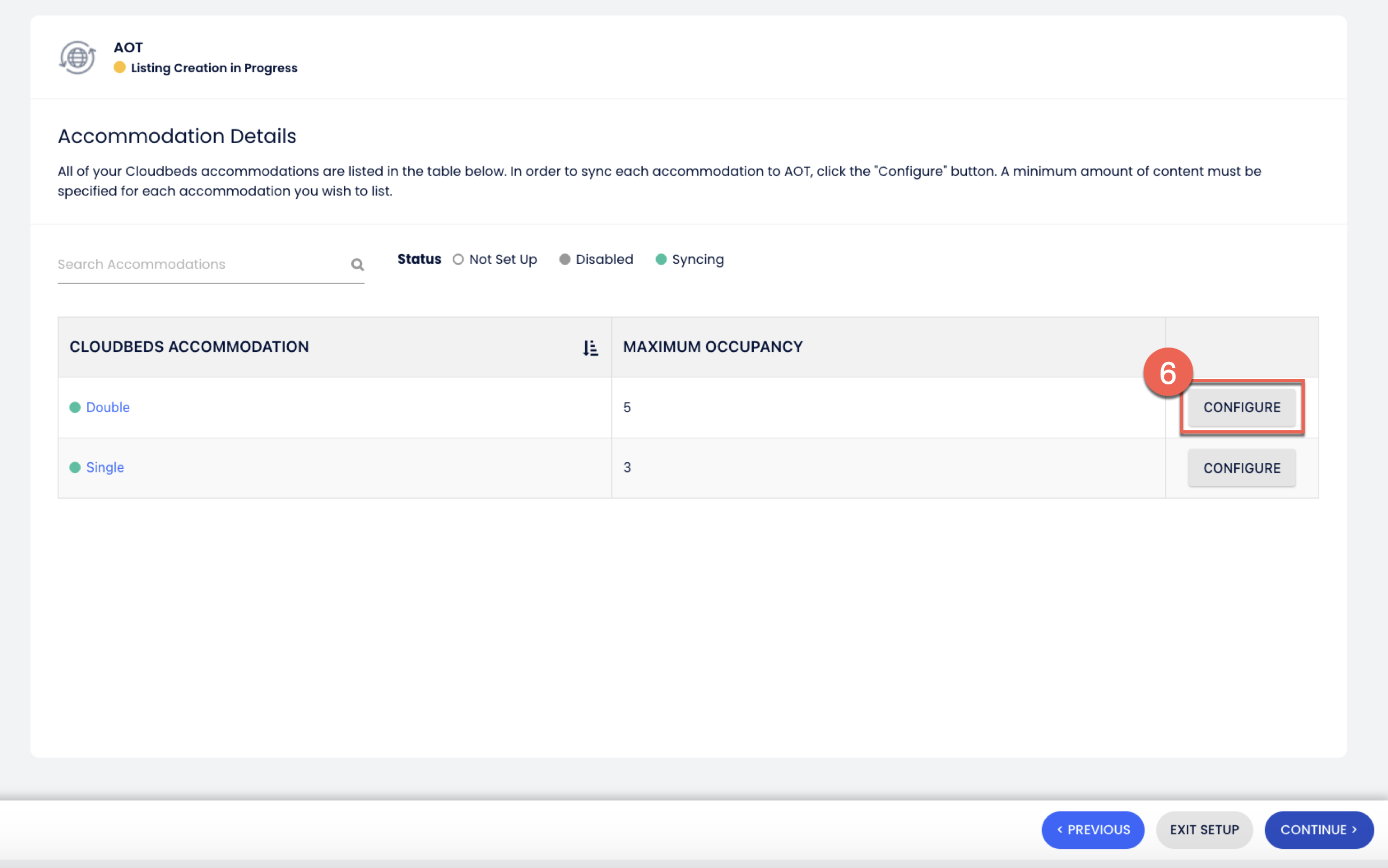Click the Syncing status indicator
The image size is (1388, 868).
coord(661,259)
